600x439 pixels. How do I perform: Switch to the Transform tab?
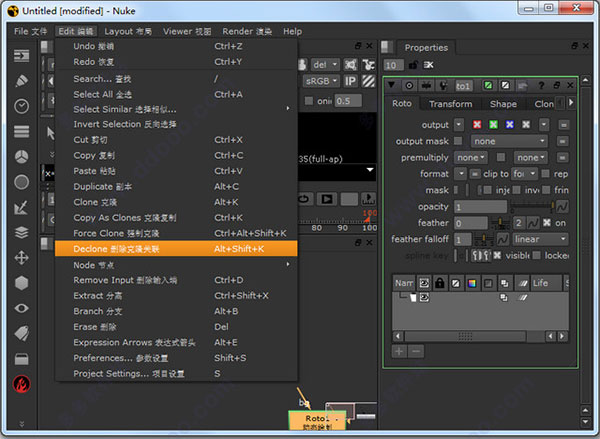(x=450, y=104)
